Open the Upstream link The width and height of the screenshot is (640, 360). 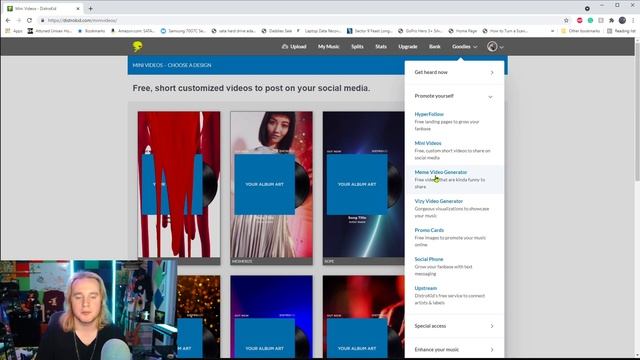[x=425, y=288]
